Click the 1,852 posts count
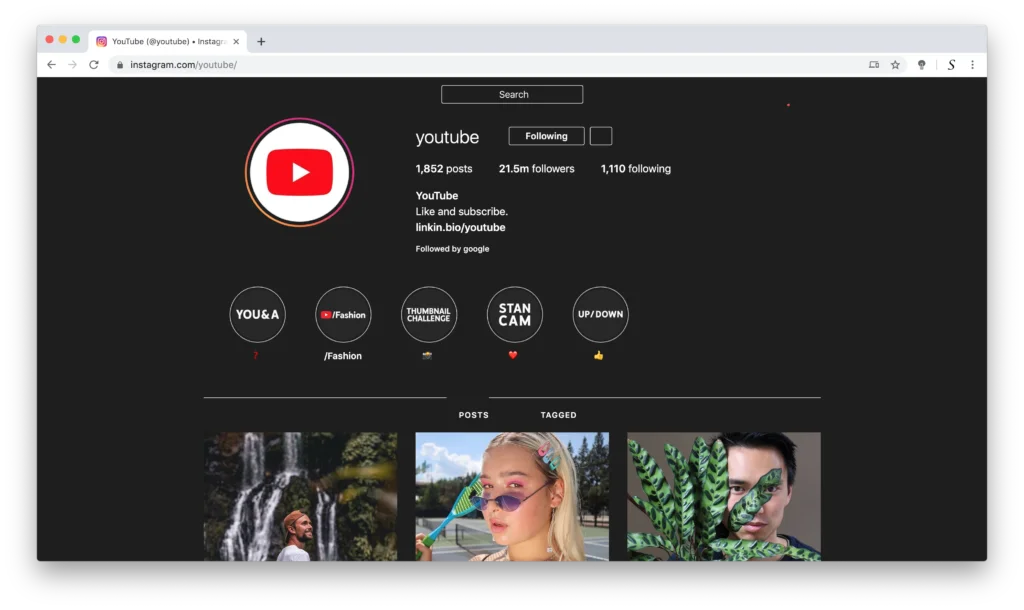Screen dimensions: 1024x610 [444, 169]
